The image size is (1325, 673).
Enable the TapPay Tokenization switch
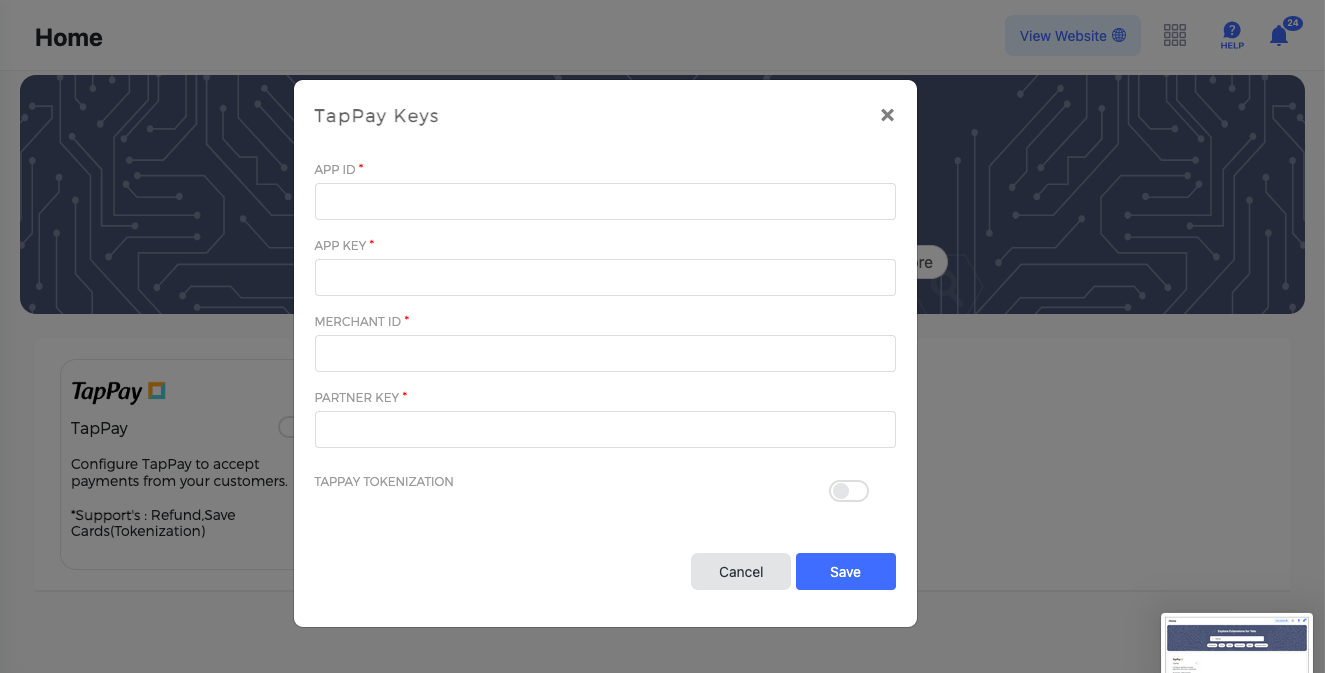[848, 491]
